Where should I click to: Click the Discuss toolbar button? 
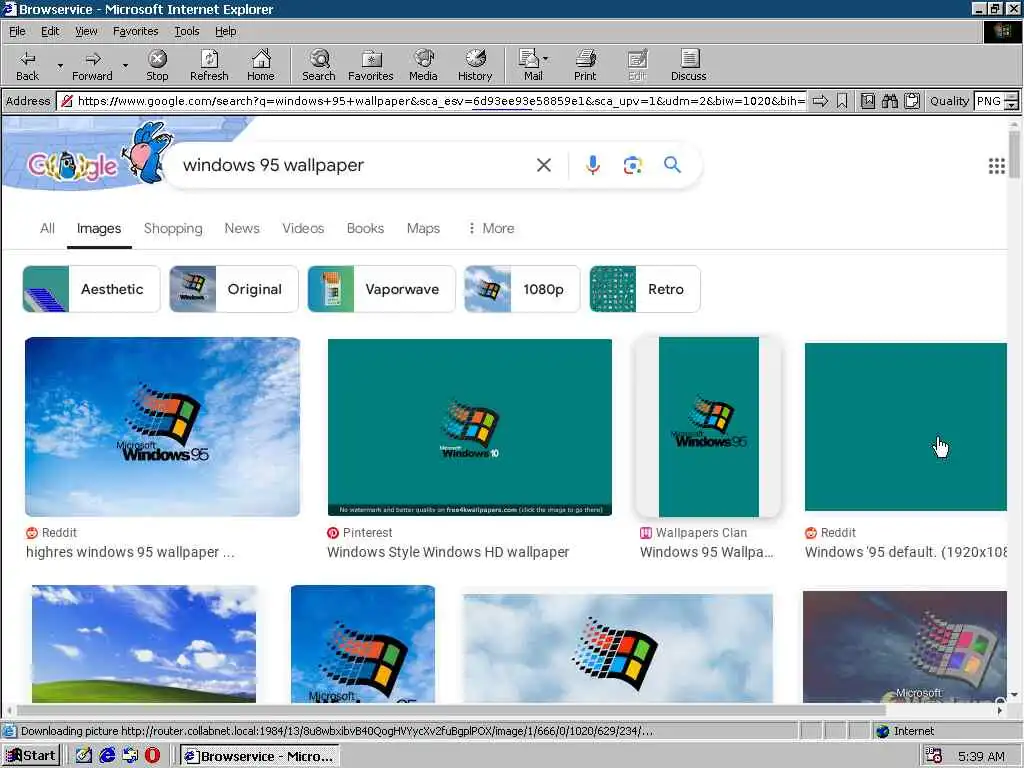click(x=688, y=65)
